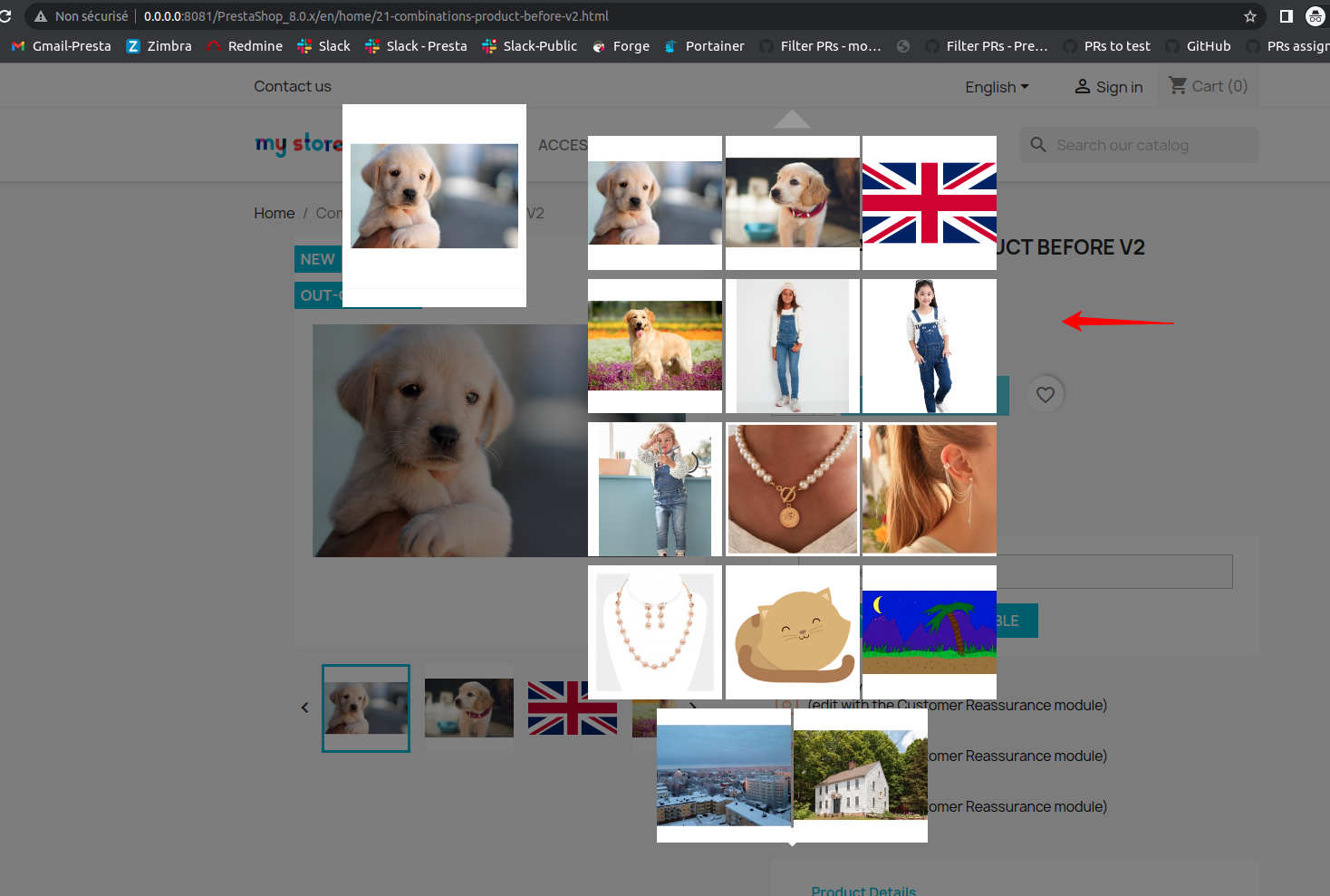Click the previous chevron in the thumbnail carousel
This screenshot has width=1330, height=896.
304,708
